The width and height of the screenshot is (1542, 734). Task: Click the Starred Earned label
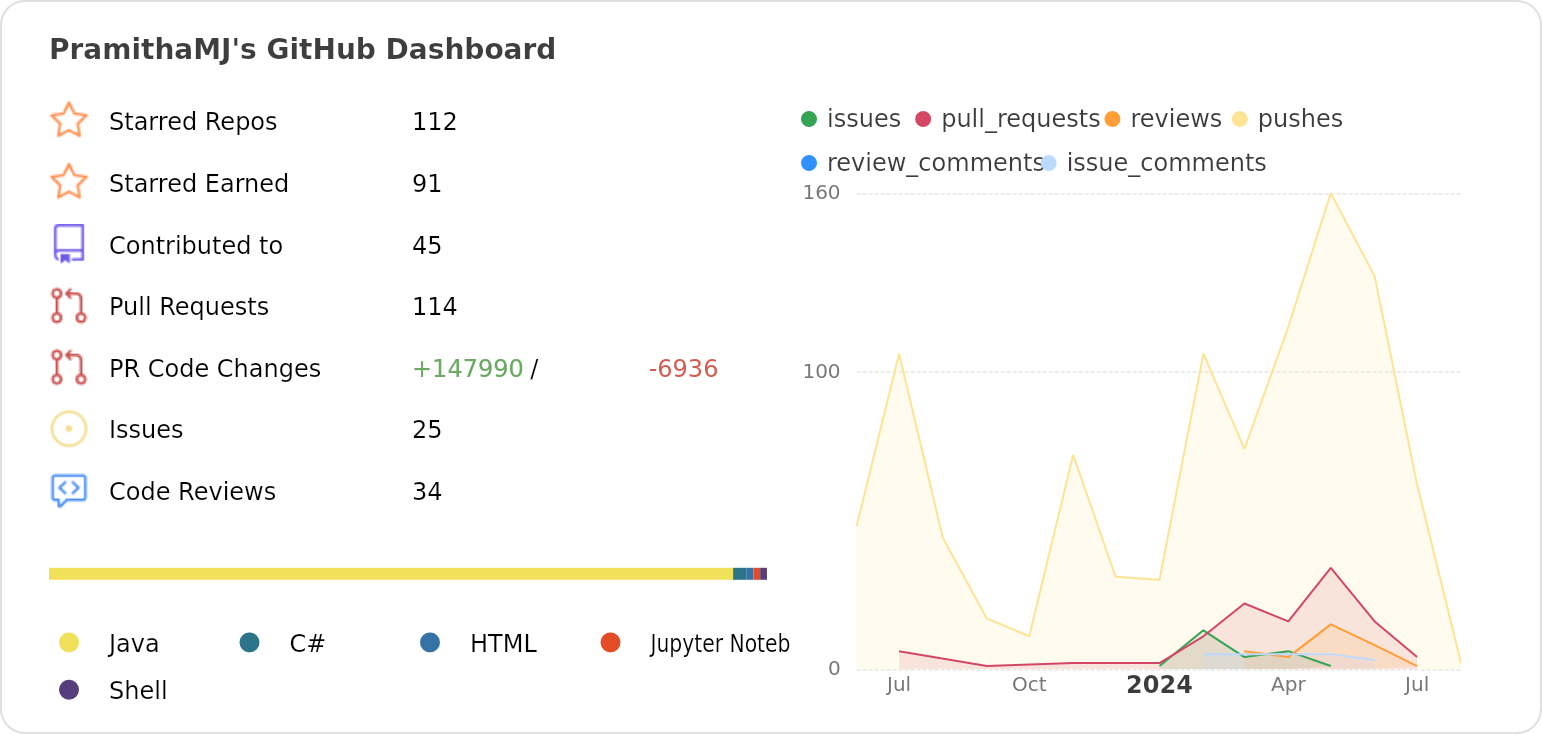[x=199, y=183]
